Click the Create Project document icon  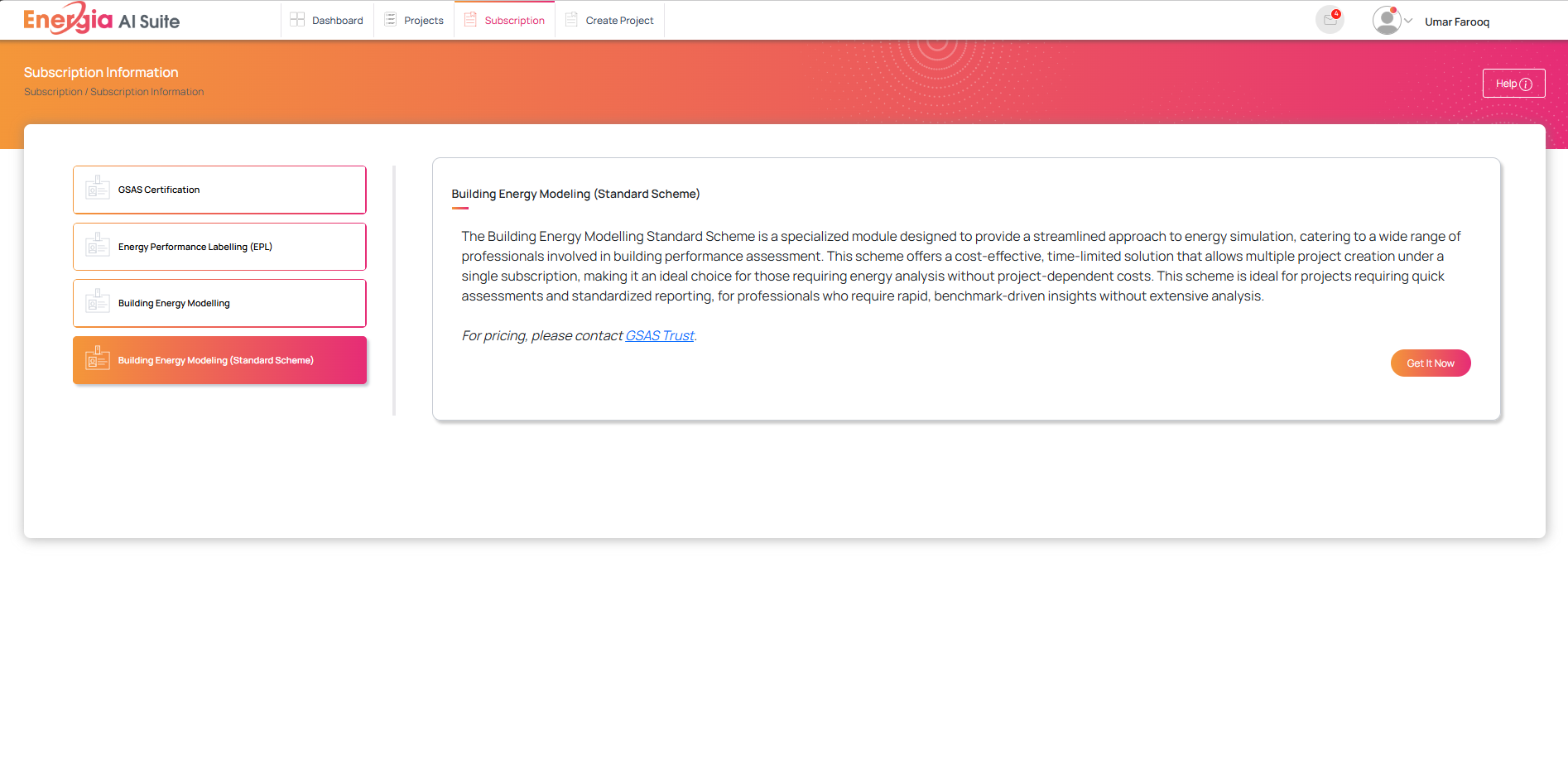(x=571, y=19)
